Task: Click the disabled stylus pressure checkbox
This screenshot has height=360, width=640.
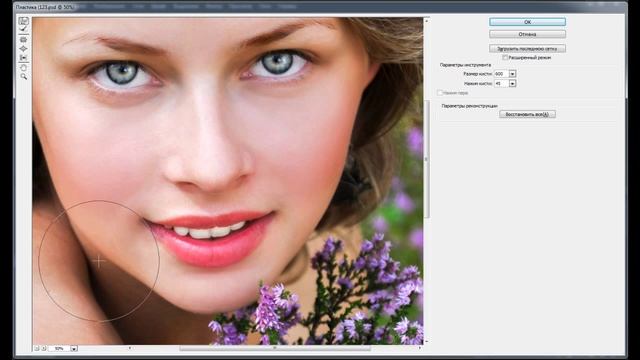Action: point(440,93)
